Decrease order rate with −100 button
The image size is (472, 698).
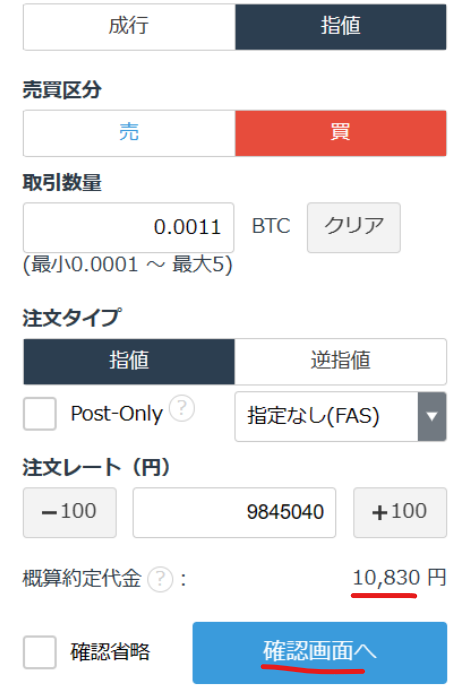click(70, 512)
